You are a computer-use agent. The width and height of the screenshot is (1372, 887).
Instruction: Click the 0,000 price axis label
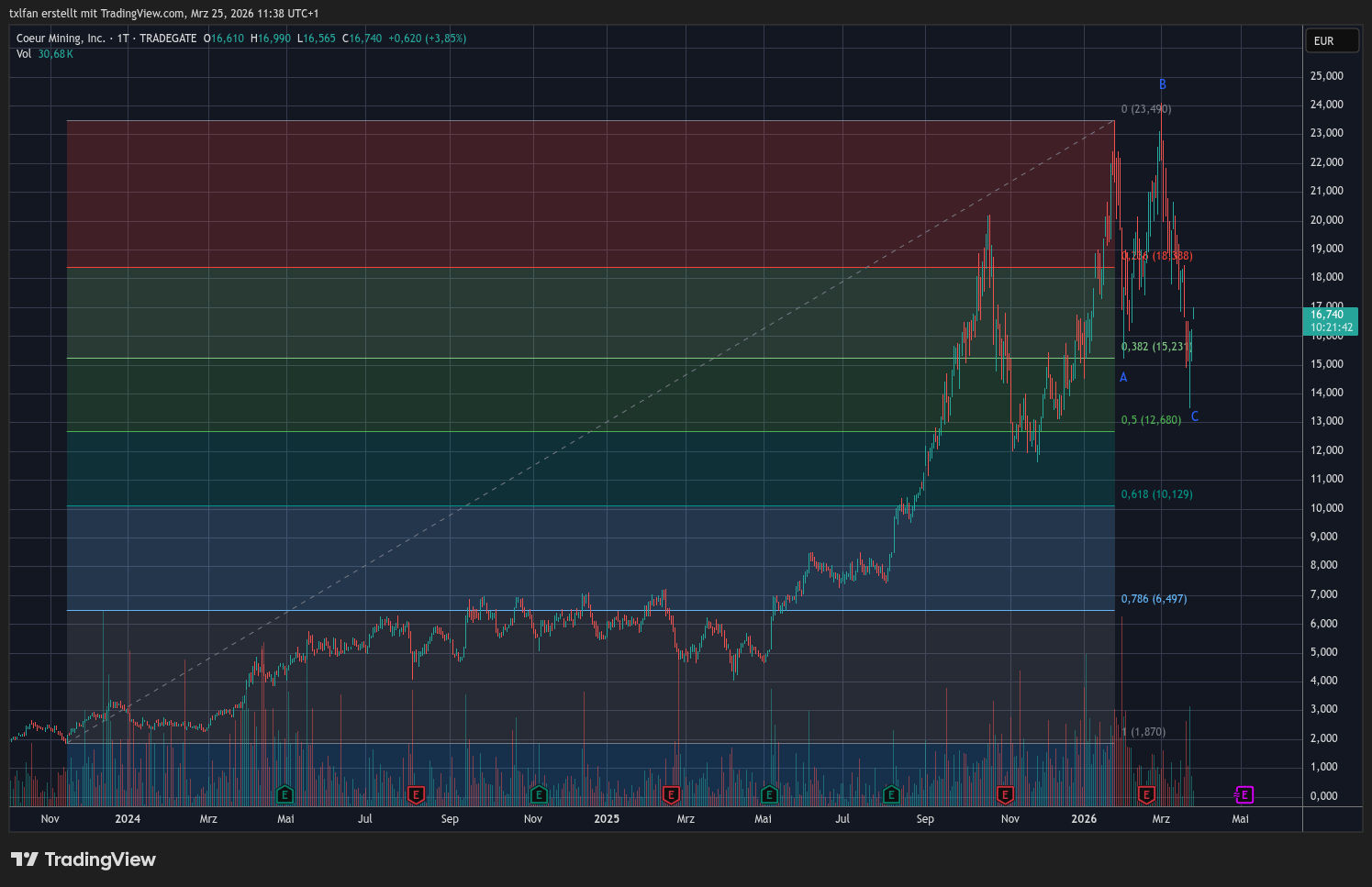[1324, 796]
